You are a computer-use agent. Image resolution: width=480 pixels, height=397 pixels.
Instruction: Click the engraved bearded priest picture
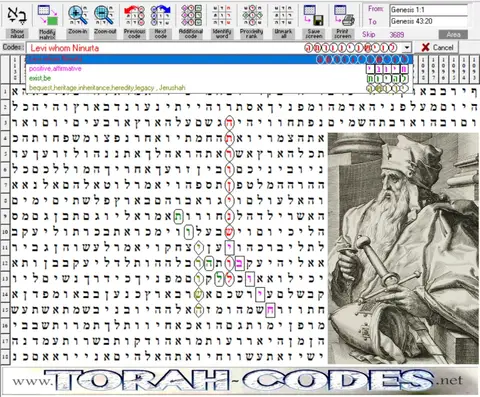pyautogui.click(x=403, y=248)
